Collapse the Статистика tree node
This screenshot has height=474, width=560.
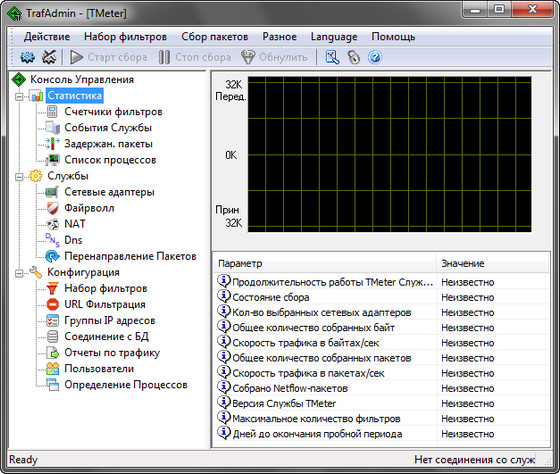19,96
